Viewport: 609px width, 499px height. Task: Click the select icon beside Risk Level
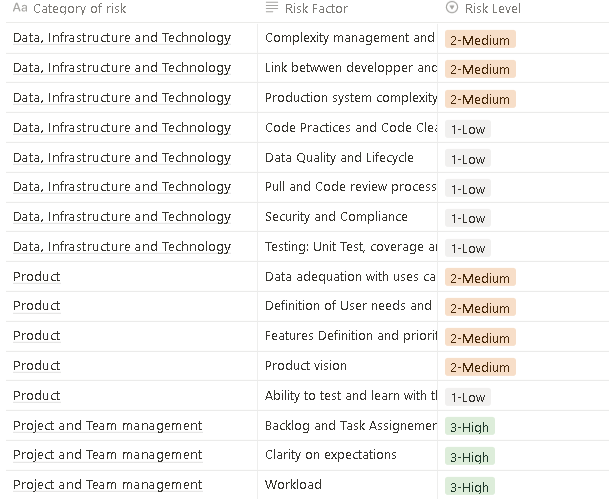(452, 9)
